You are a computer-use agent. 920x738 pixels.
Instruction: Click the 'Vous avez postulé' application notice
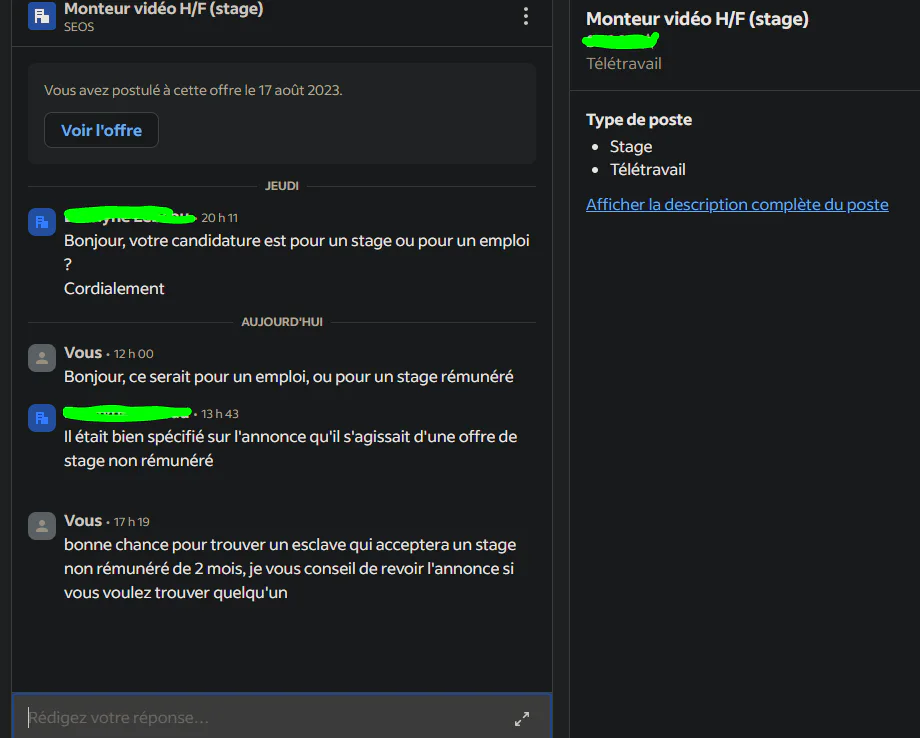193,90
